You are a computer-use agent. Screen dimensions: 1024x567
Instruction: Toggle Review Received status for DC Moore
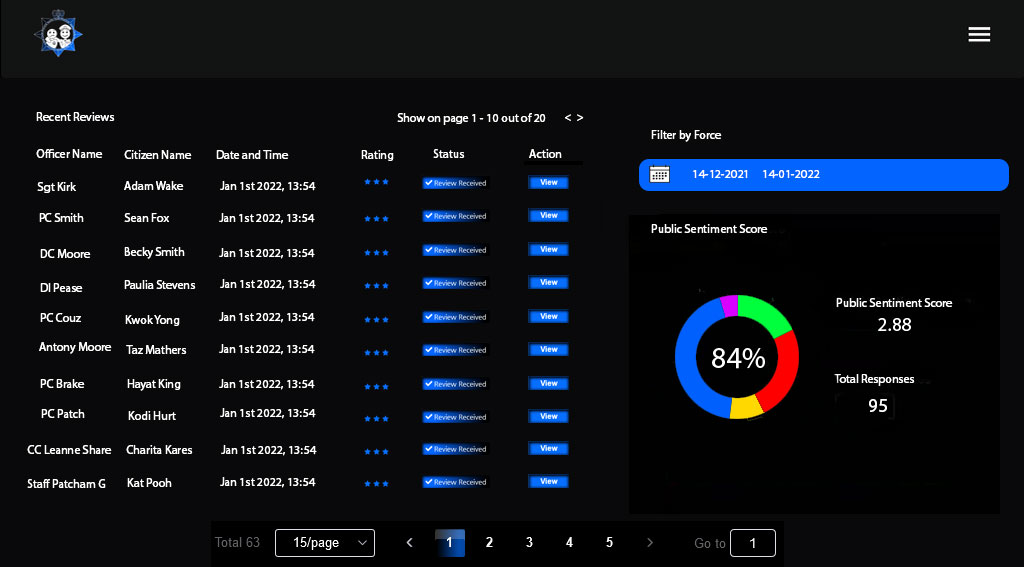(455, 250)
